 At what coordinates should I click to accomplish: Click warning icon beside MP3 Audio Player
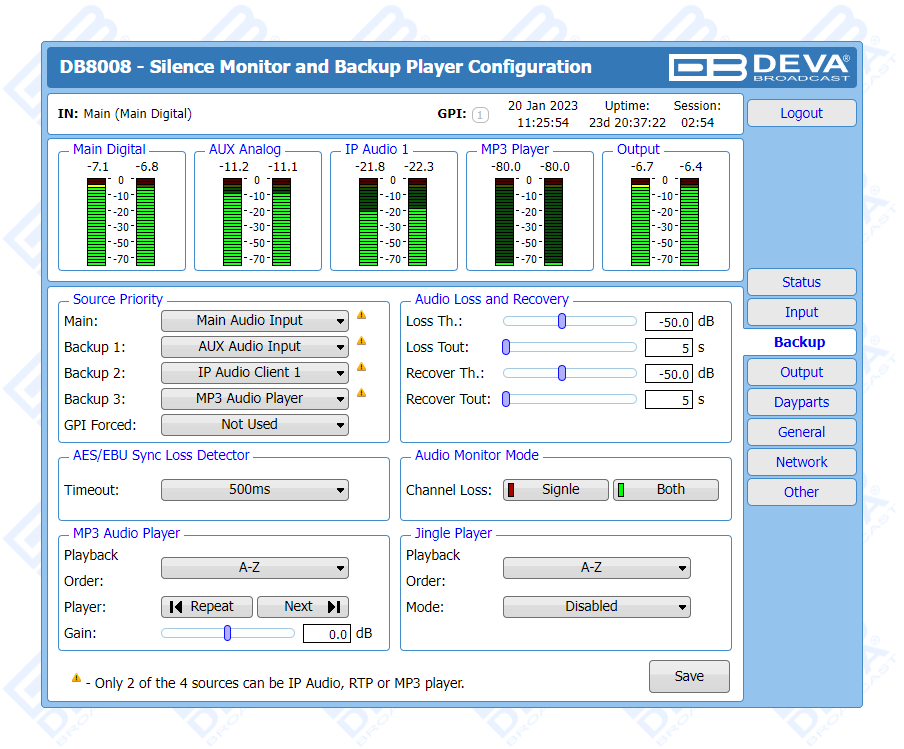point(361,393)
